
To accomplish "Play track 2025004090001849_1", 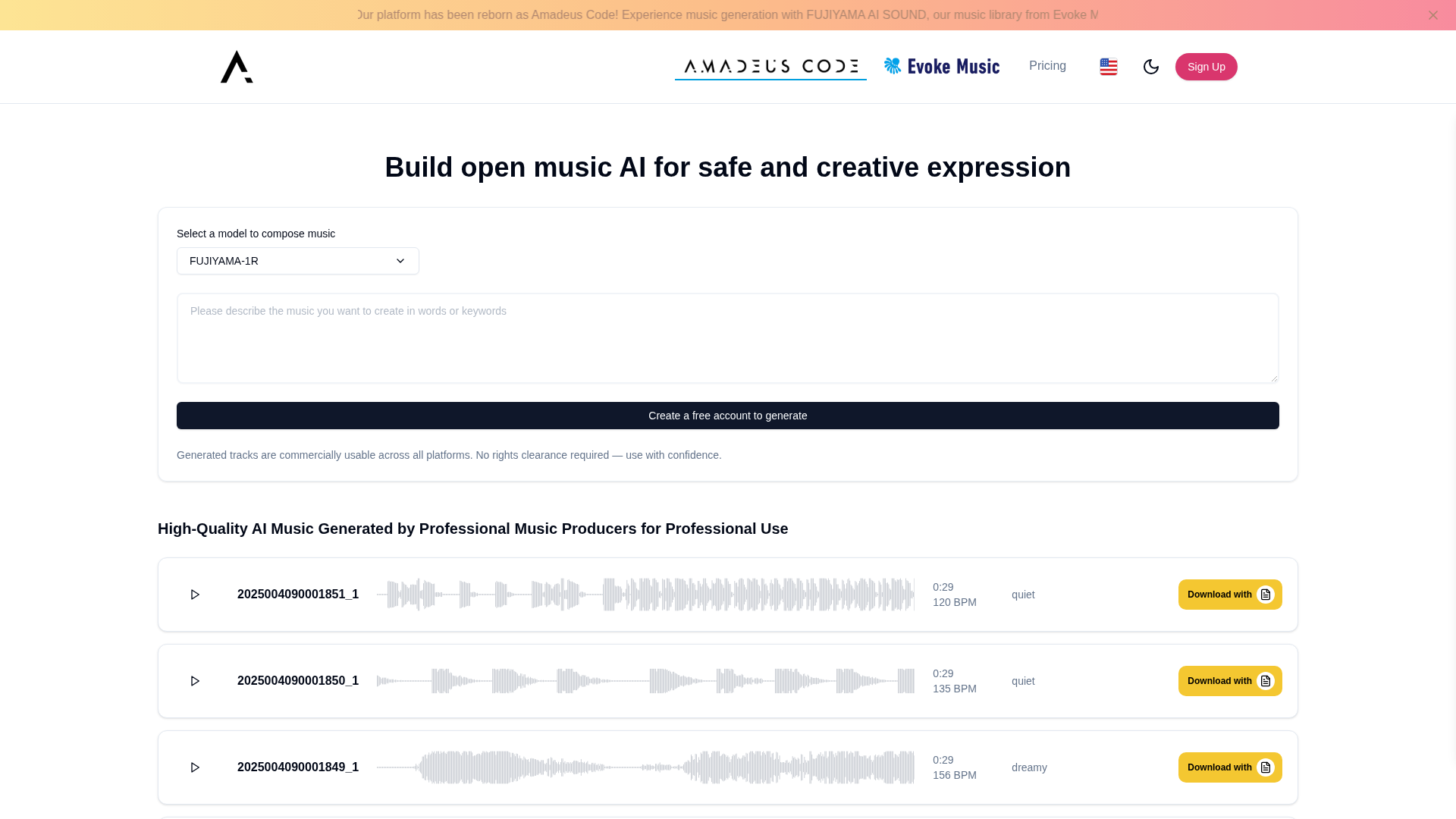I will 195,767.
